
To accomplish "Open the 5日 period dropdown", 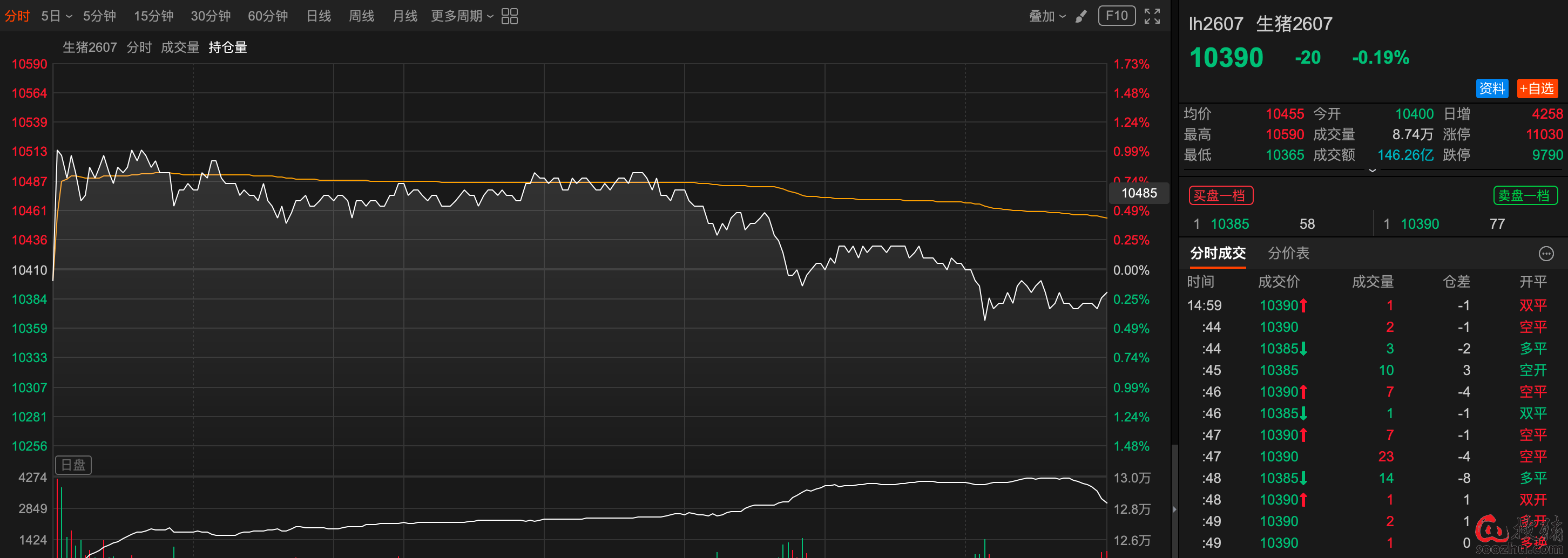I will [x=56, y=16].
